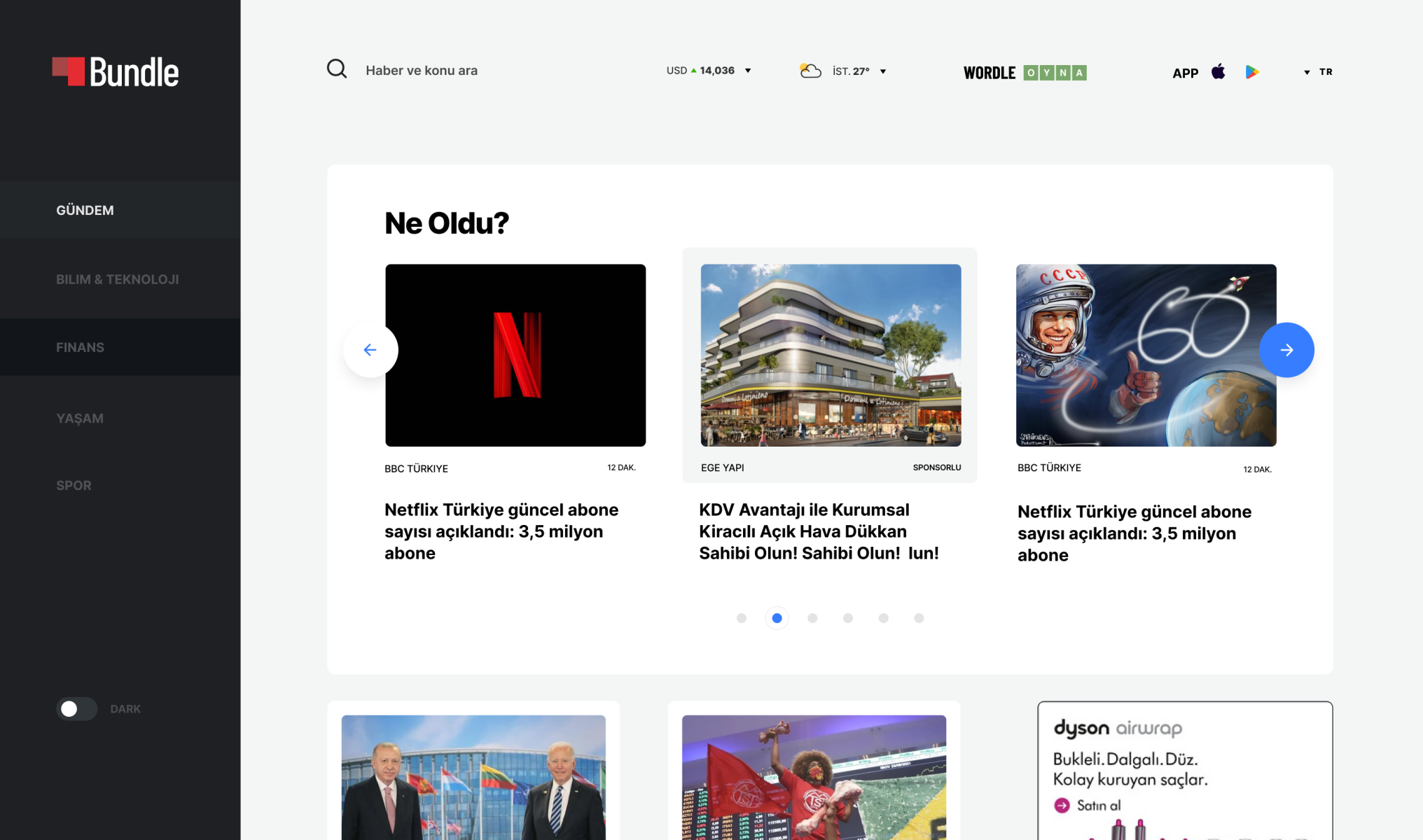Open the KDV Avantajı sponsored headline
The width and height of the screenshot is (1423, 840).
coord(818,531)
